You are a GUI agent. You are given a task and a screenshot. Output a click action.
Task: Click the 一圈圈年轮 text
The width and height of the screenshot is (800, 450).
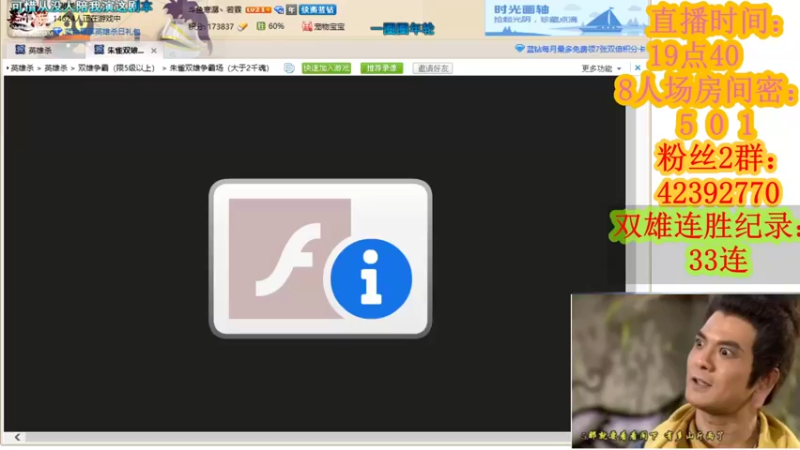tap(403, 29)
